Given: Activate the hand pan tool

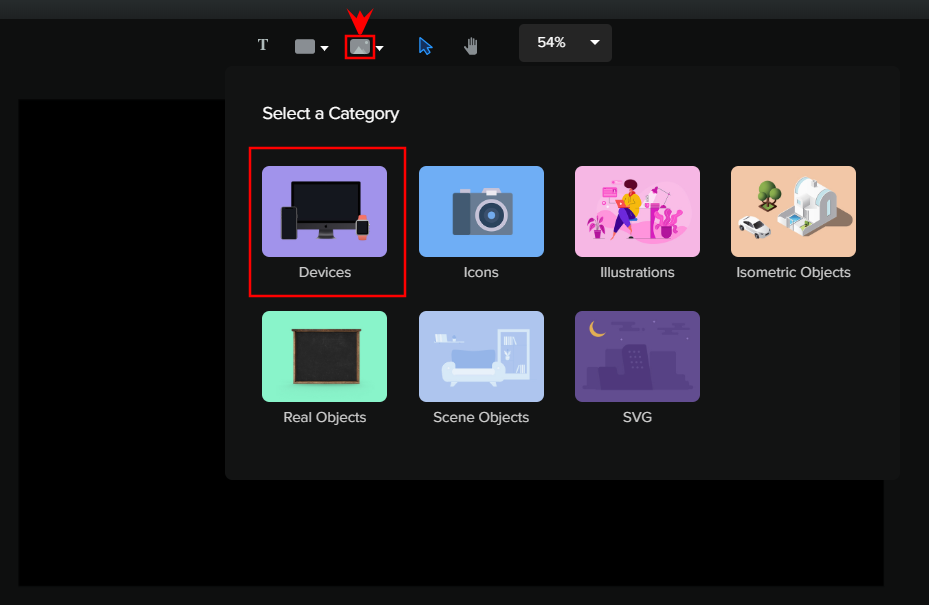Looking at the screenshot, I should [x=471, y=46].
